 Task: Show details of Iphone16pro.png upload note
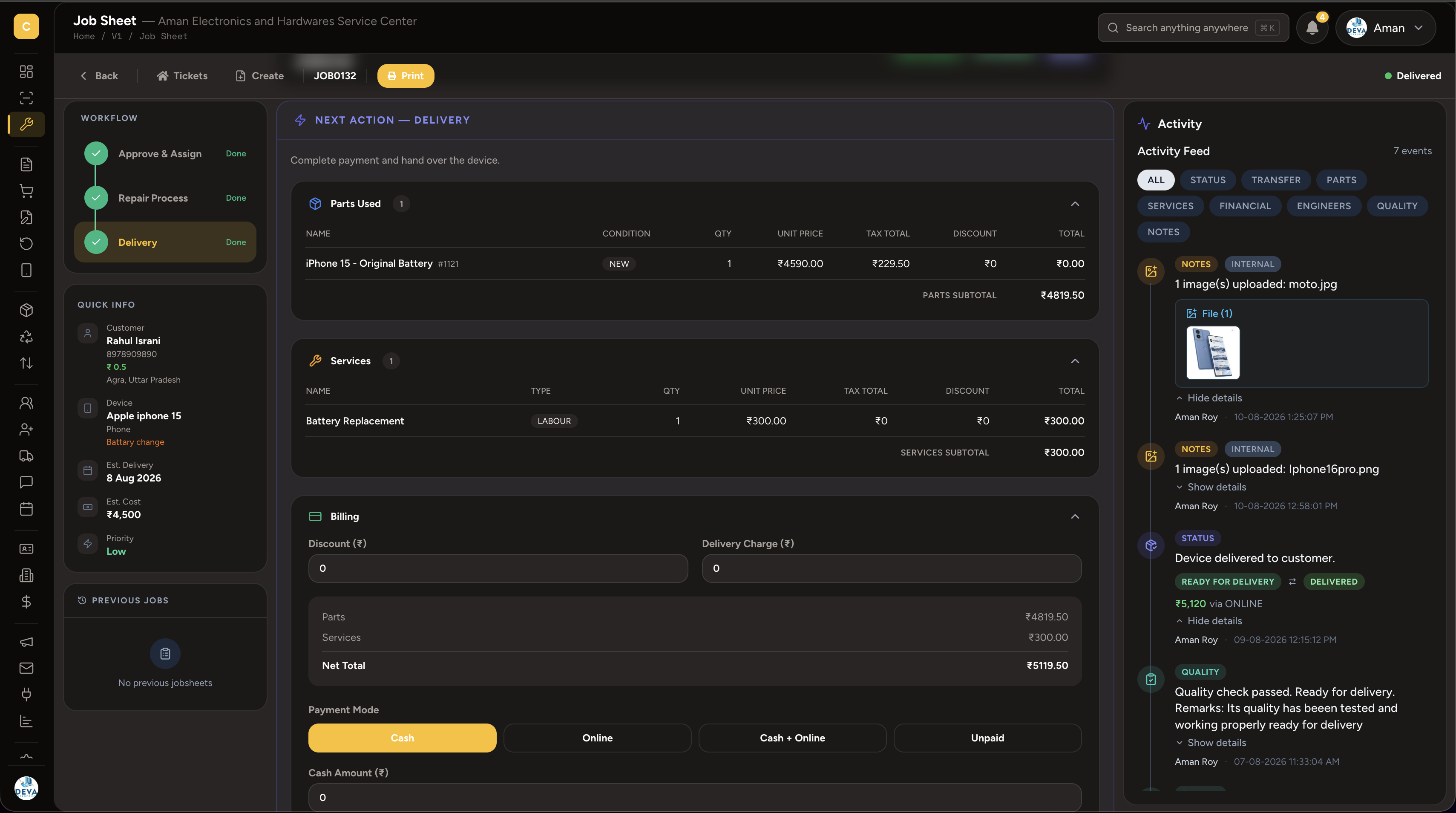coord(1210,487)
